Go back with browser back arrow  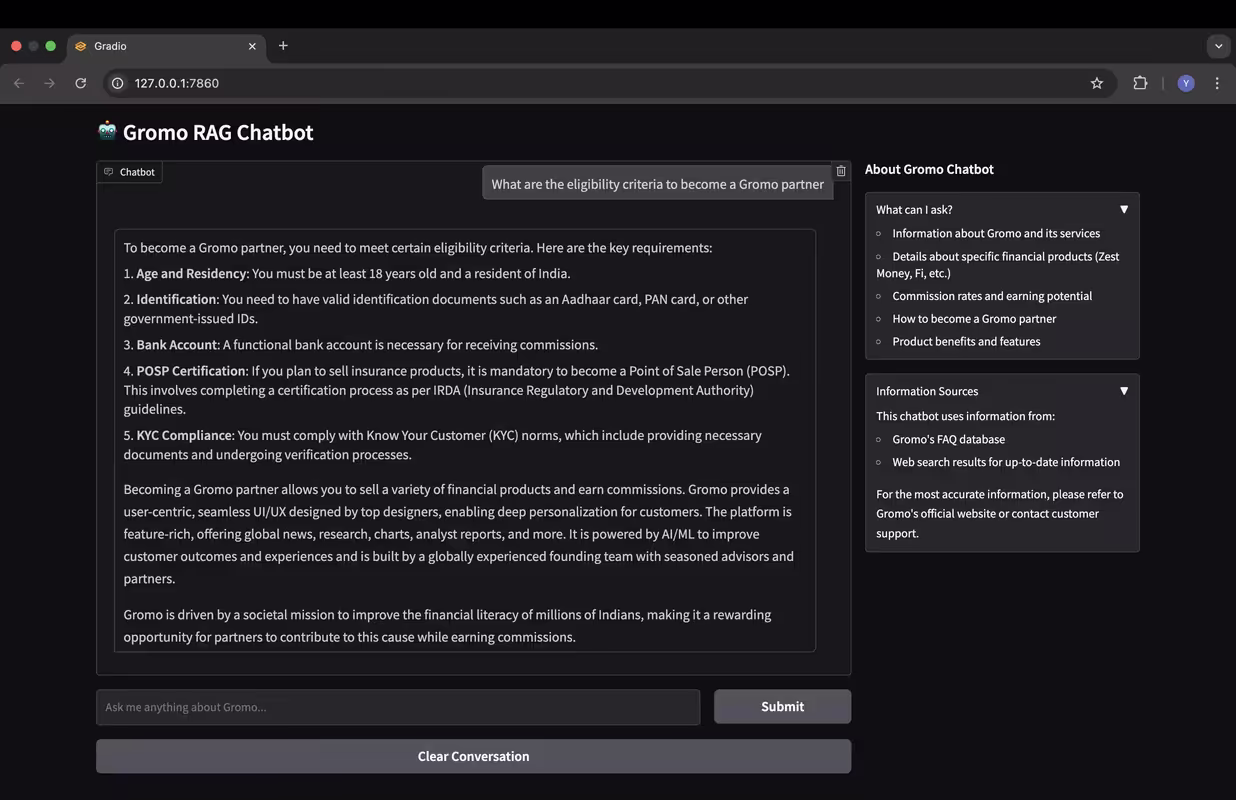19,83
